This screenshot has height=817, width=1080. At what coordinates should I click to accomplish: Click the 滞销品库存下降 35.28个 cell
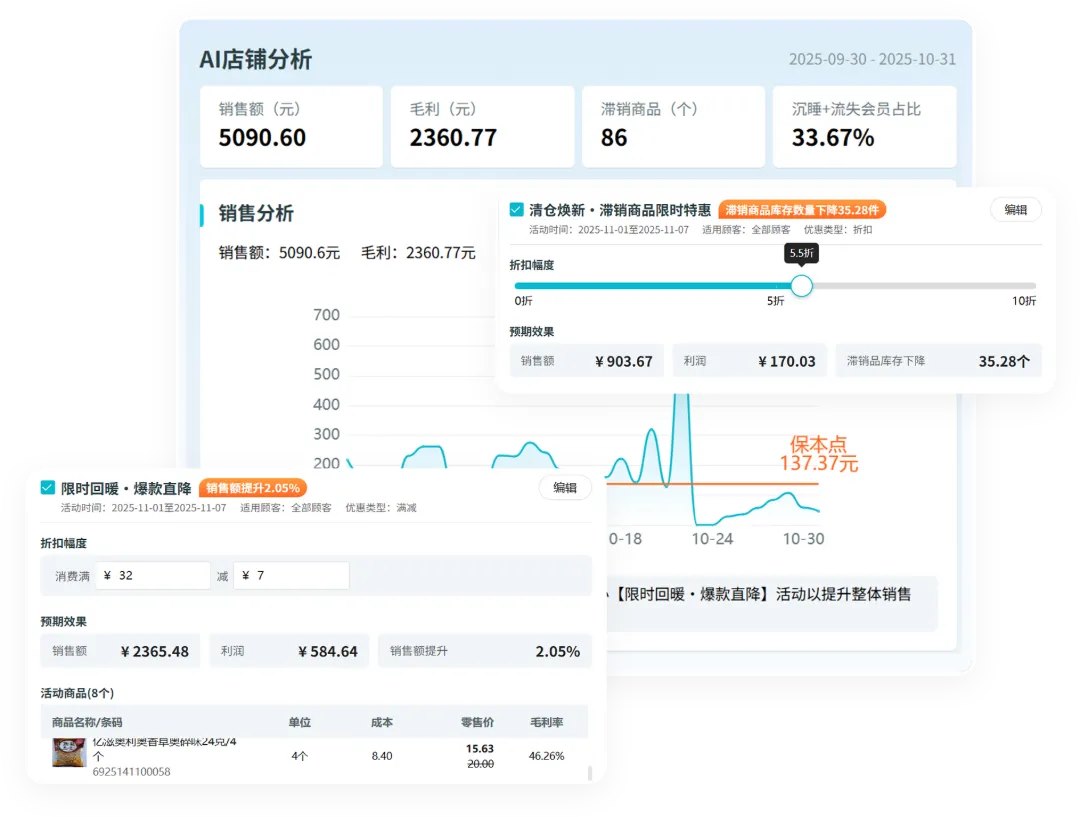pyautogui.click(x=938, y=361)
